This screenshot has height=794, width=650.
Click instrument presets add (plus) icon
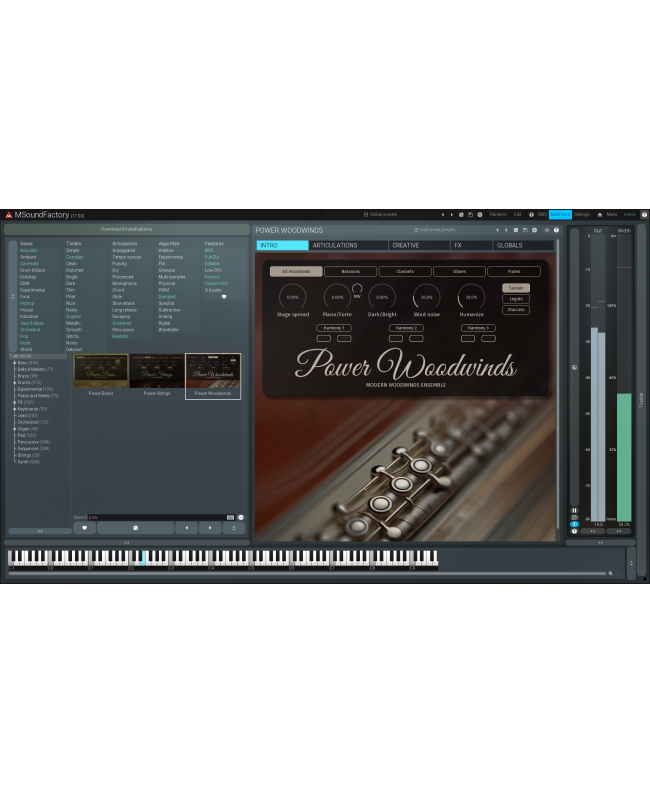pos(534,230)
